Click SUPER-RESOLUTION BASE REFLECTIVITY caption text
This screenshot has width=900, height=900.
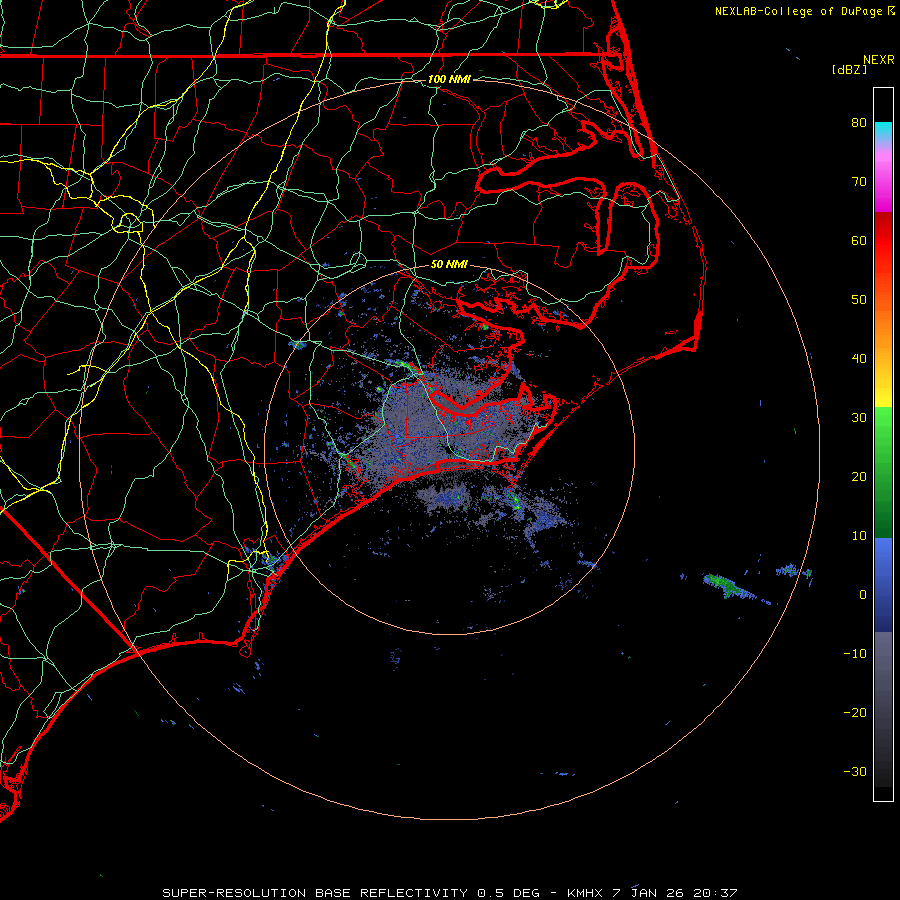315,893
